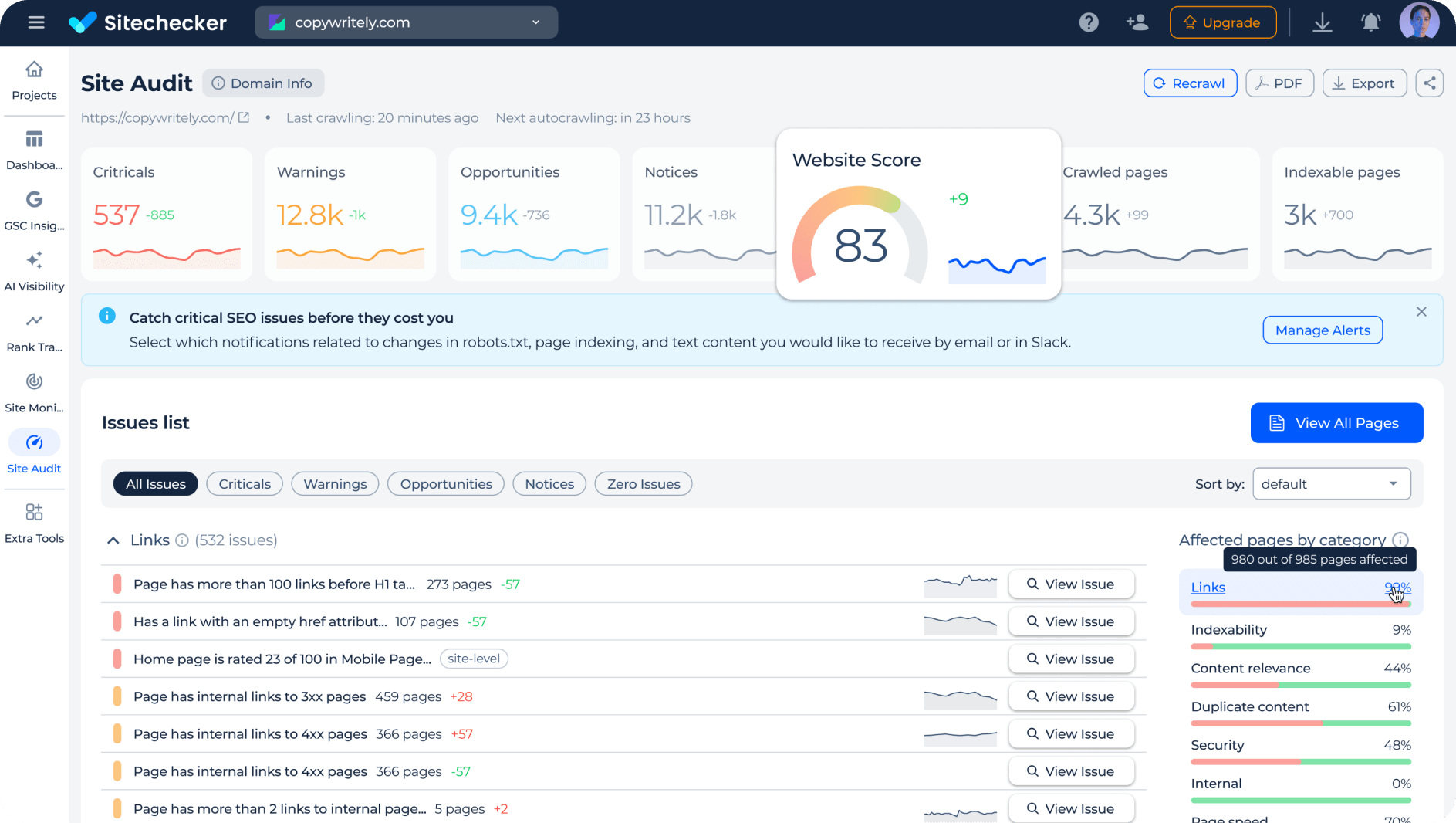Filter by Warnings
The image size is (1456, 823).
point(335,484)
